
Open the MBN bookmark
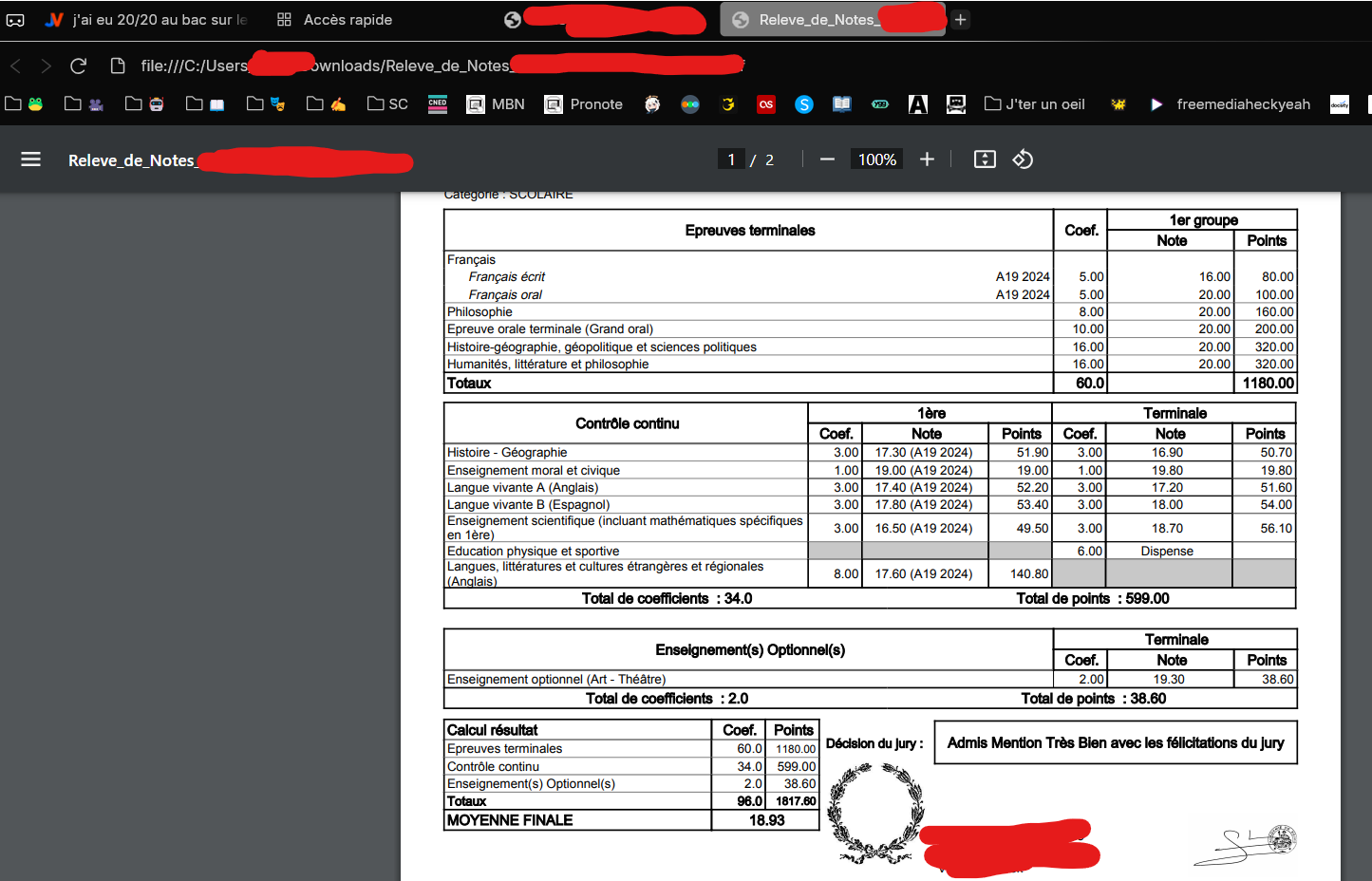tap(496, 104)
